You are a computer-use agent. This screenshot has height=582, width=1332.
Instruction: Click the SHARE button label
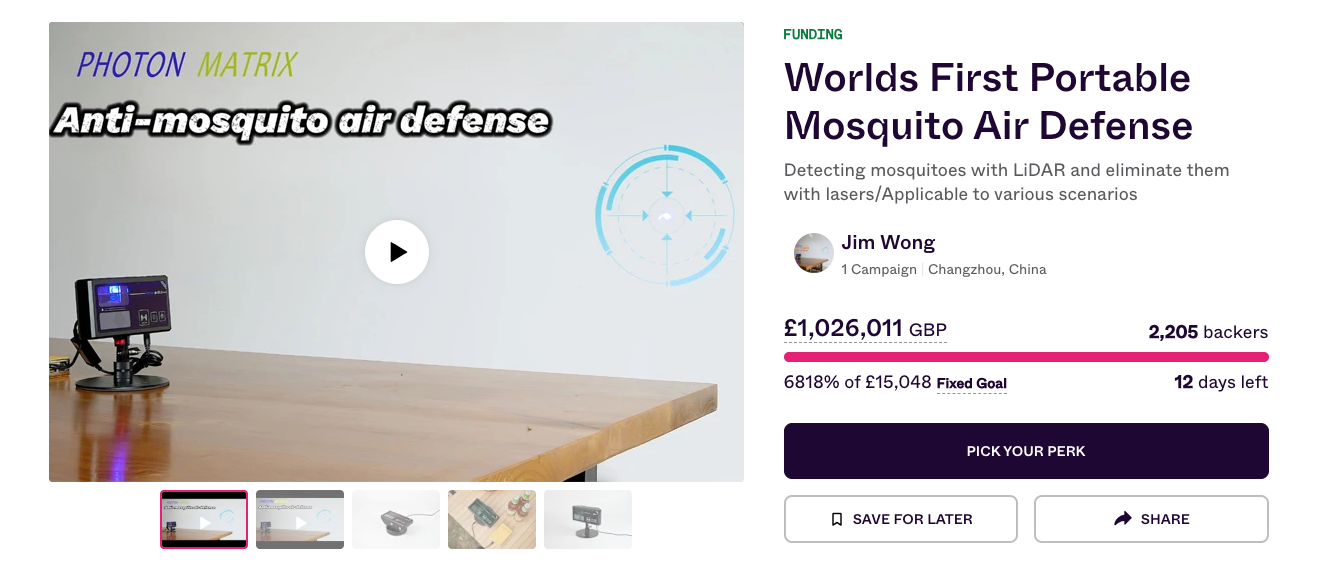[x=1165, y=520]
